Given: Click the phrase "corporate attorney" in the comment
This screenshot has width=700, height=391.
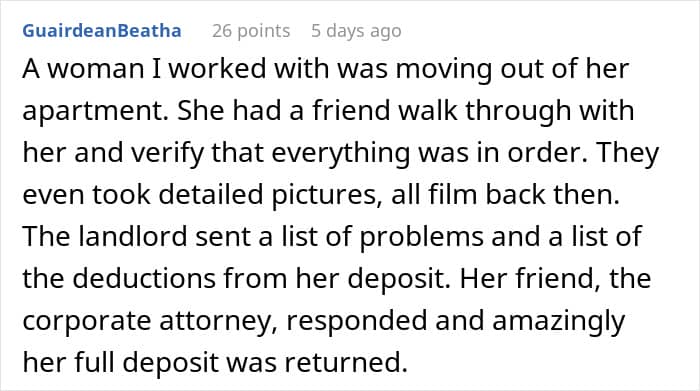Looking at the screenshot, I should (147, 321).
